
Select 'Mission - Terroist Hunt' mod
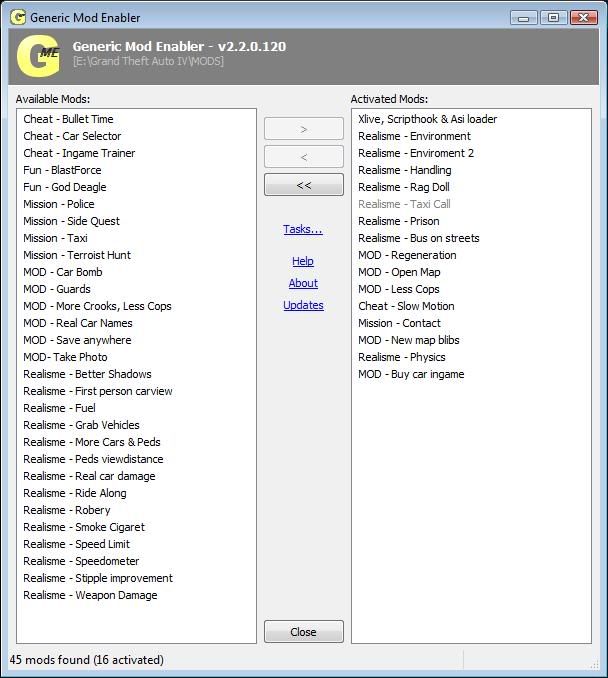(x=77, y=255)
